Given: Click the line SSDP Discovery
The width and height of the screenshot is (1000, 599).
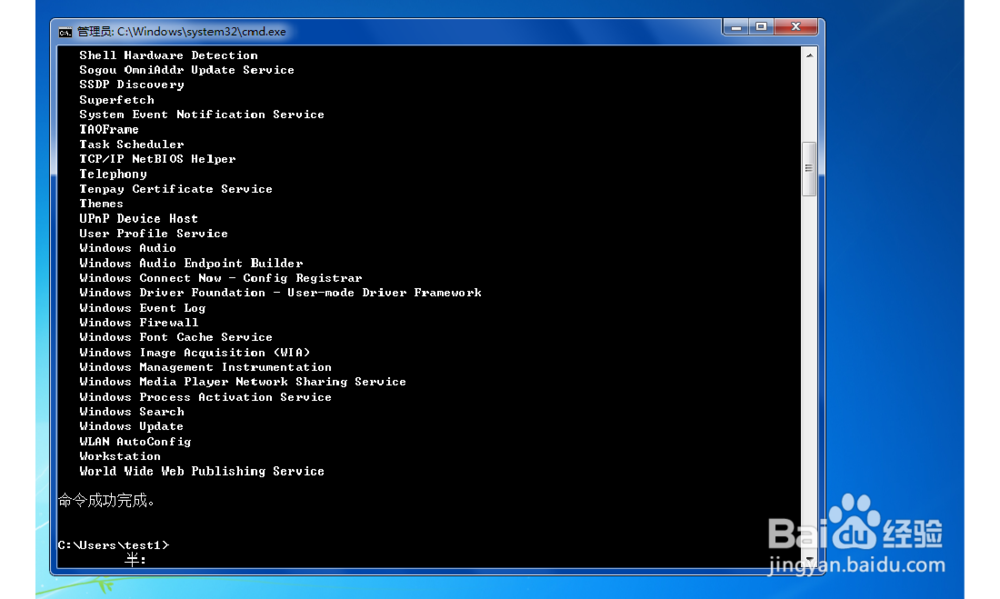Looking at the screenshot, I should 131,85.
